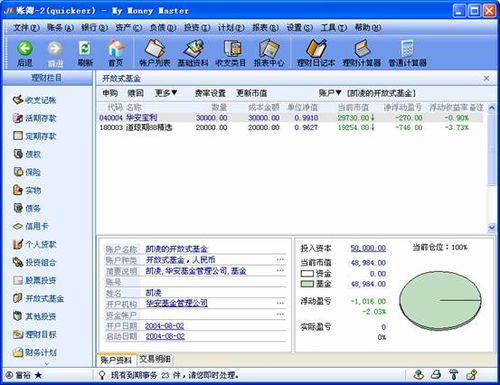Select 债权 in the sidebar
Screen dimensions: 500x385
point(27,154)
